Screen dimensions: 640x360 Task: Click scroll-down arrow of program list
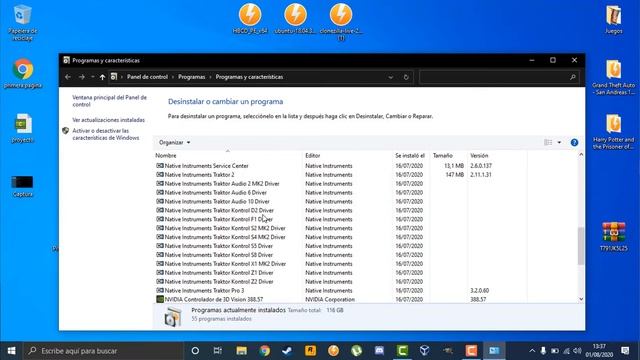[x=581, y=299]
